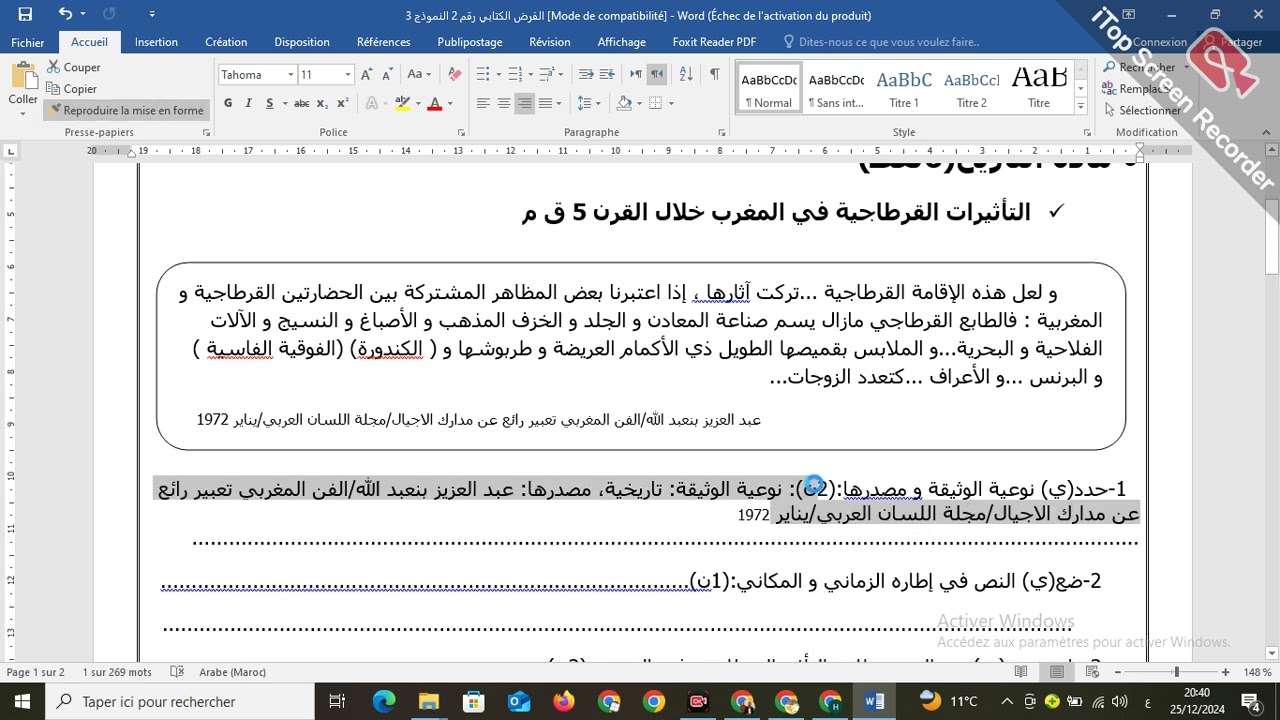This screenshot has height=720, width=1280.
Task: Open File Explorer from the taskbar
Action: coord(429,702)
